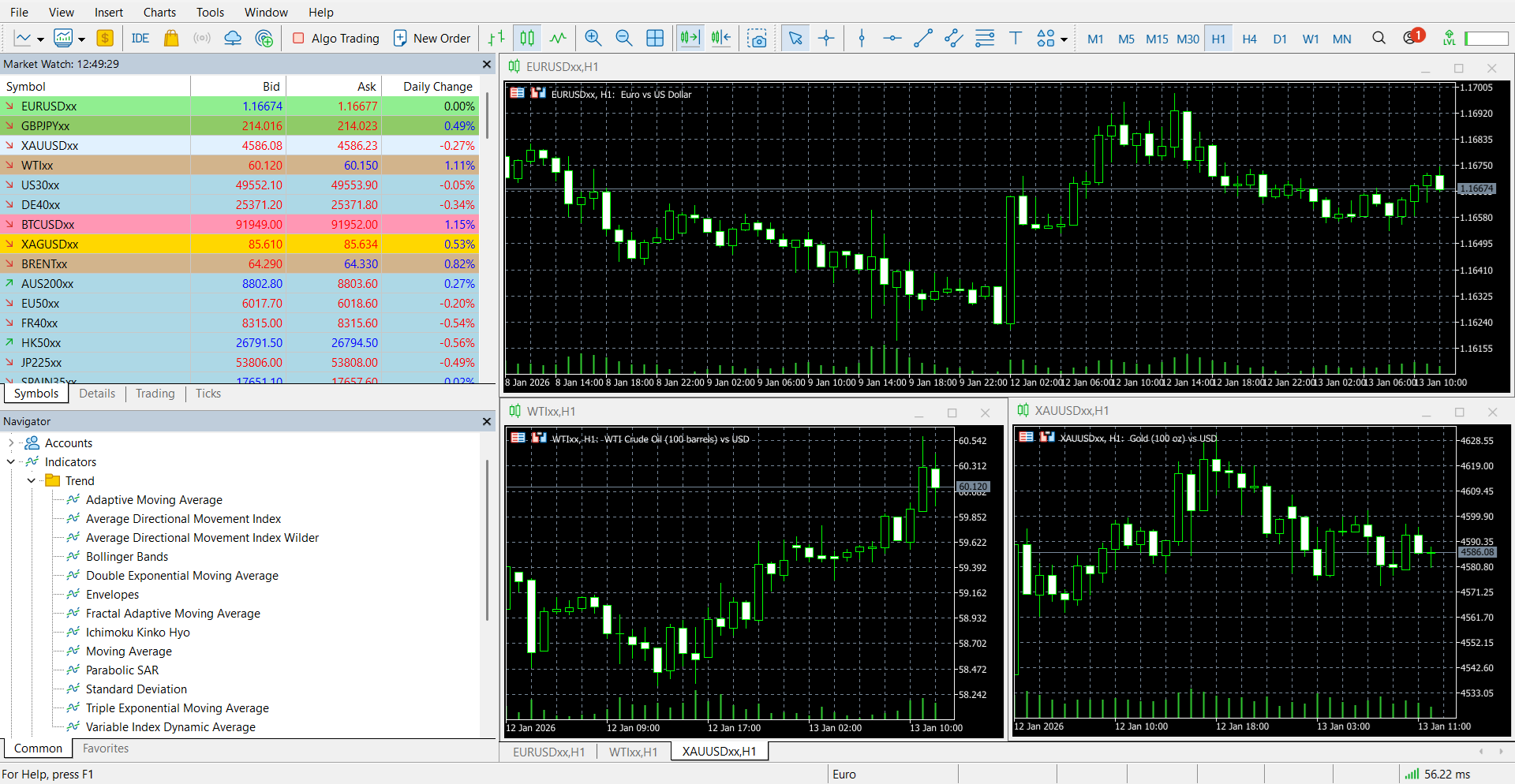Viewport: 1515px width, 784px height.
Task: Open the Market shopping bag icon
Action: 171,38
